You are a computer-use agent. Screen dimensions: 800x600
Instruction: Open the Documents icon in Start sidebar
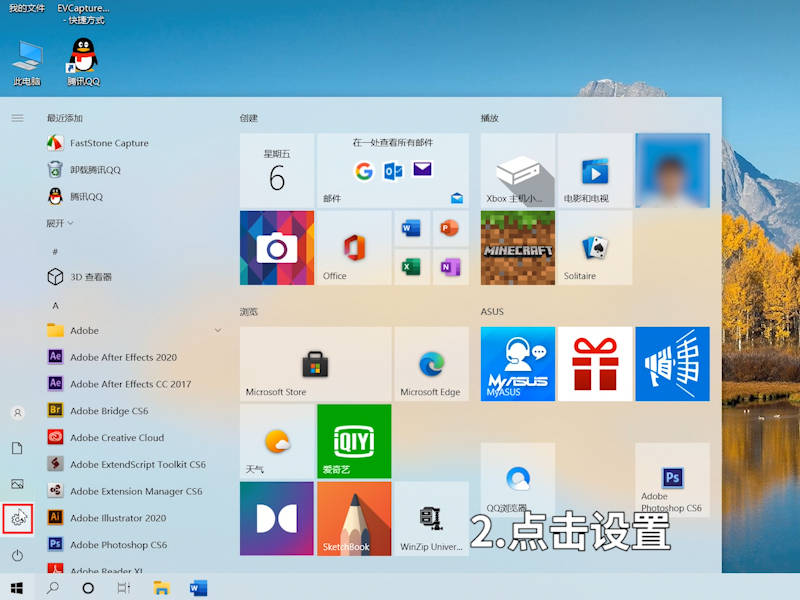point(17,448)
